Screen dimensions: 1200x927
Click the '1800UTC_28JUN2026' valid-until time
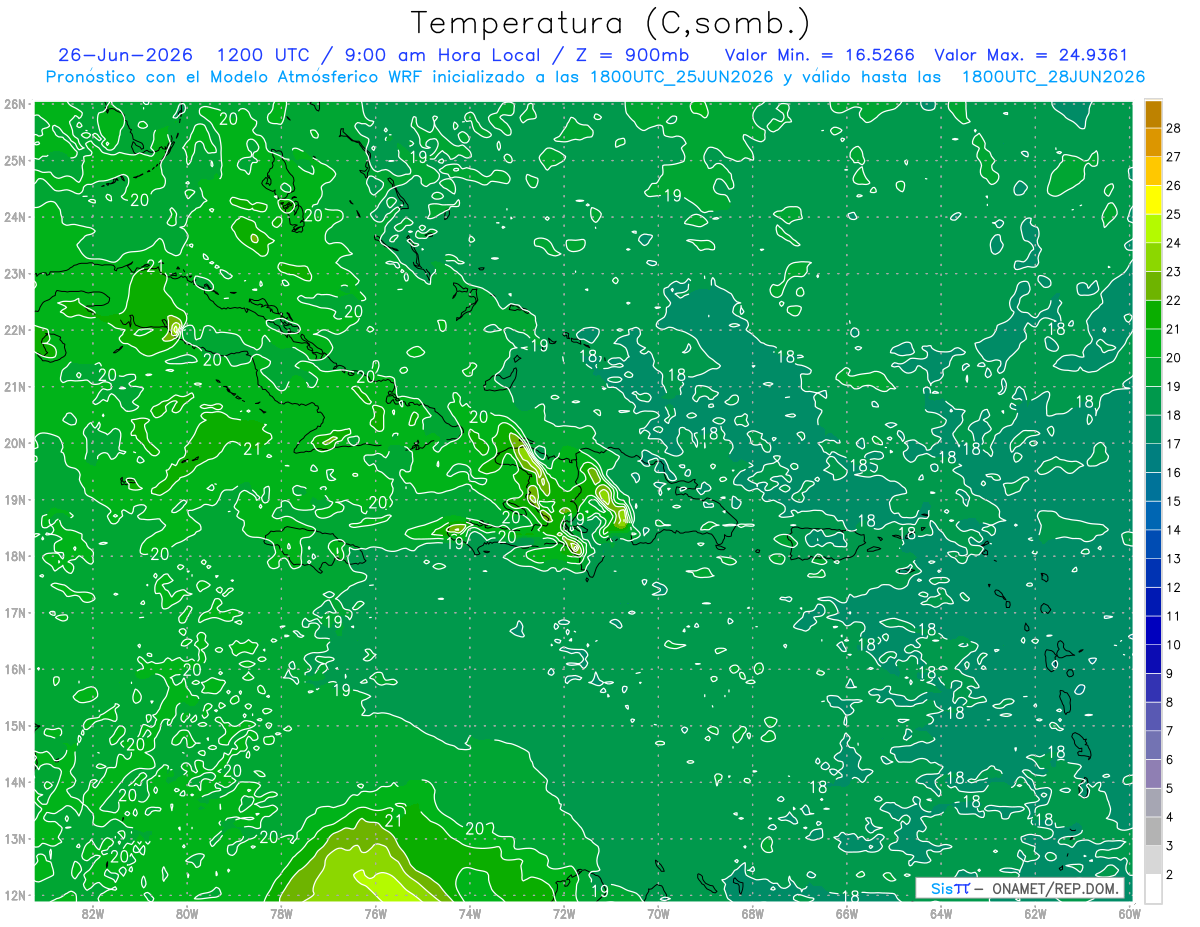[x=1053, y=77]
